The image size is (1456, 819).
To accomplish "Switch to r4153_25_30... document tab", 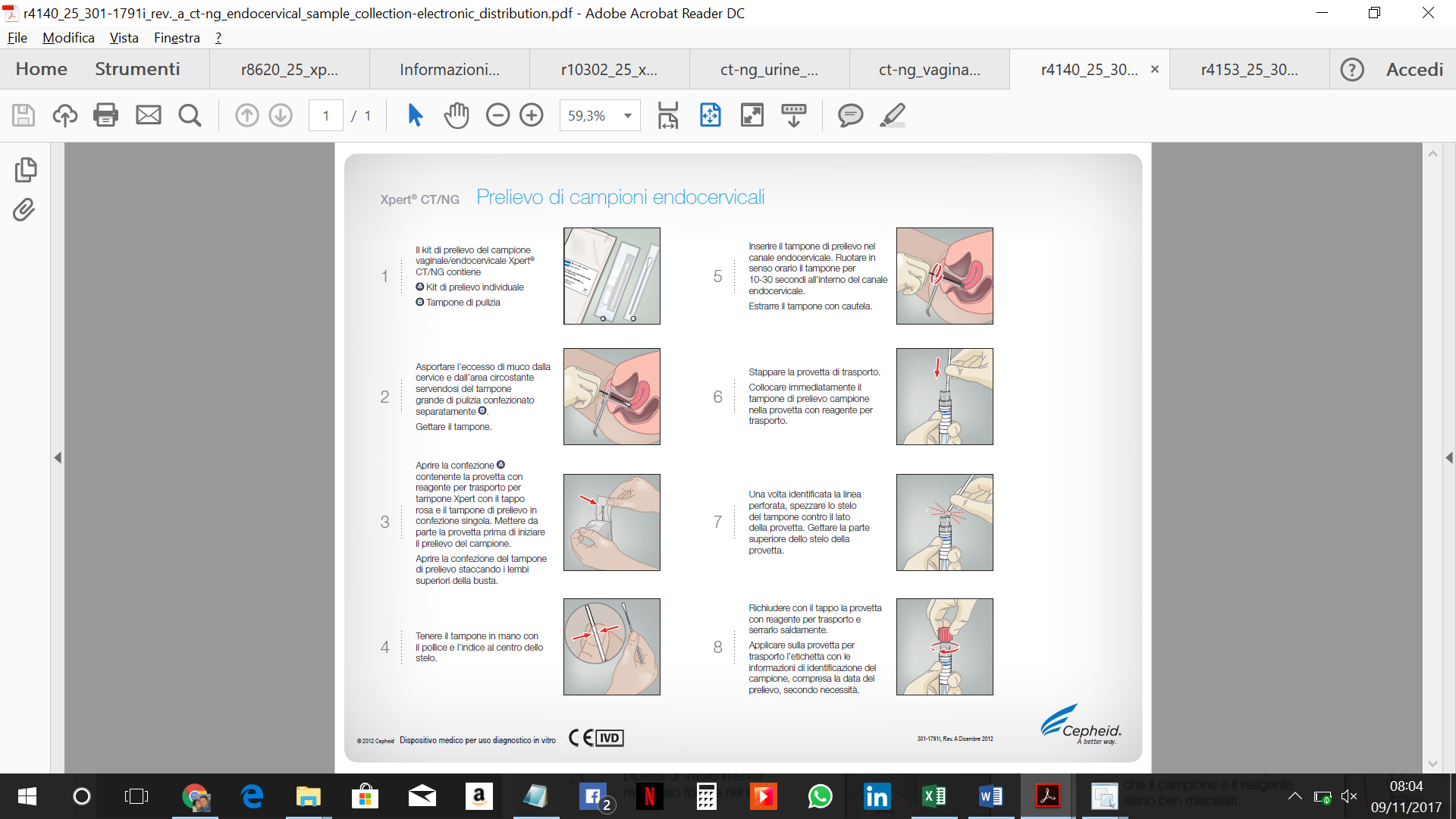I will click(x=1250, y=70).
